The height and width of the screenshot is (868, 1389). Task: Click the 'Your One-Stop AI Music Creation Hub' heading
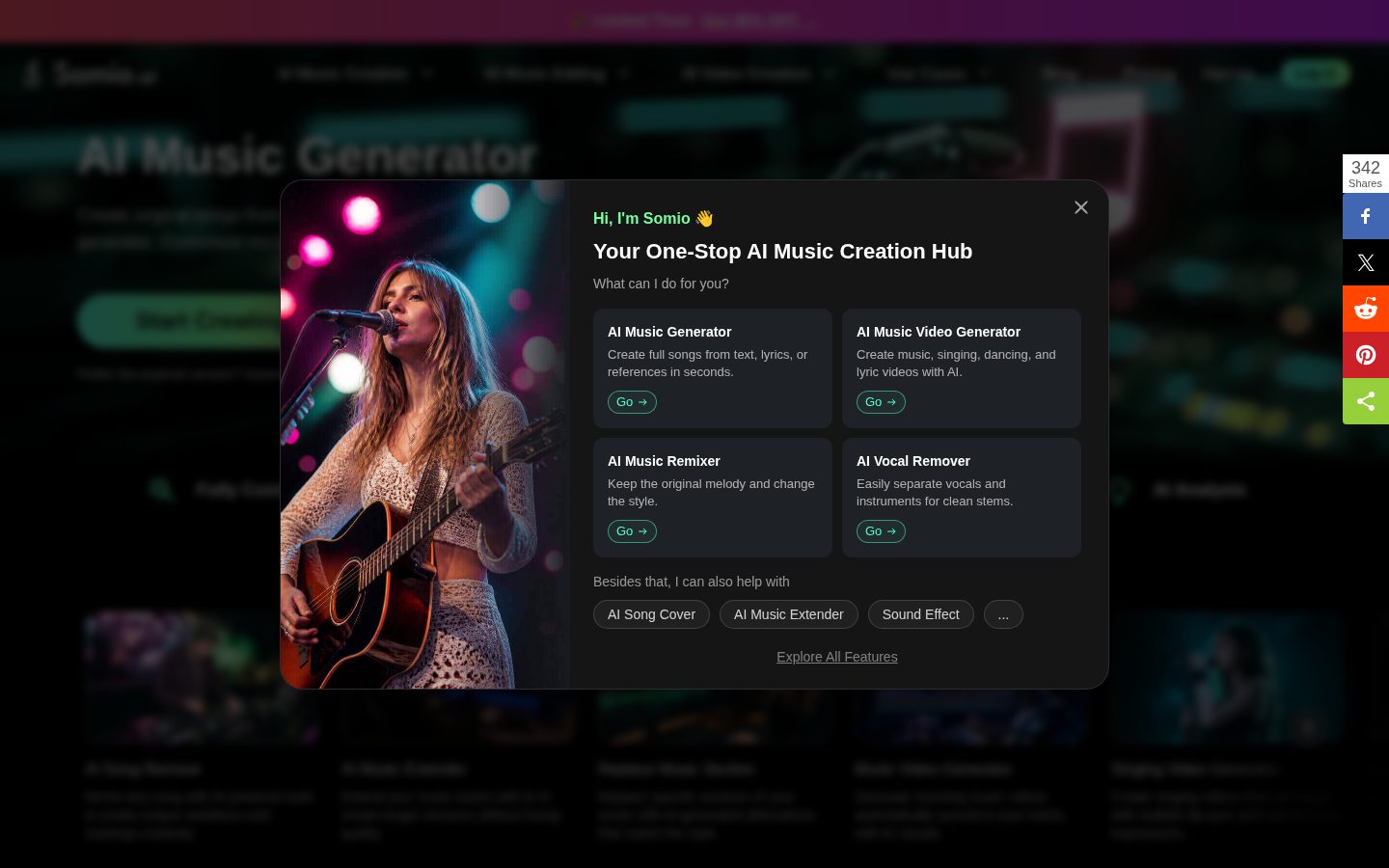coord(782,251)
